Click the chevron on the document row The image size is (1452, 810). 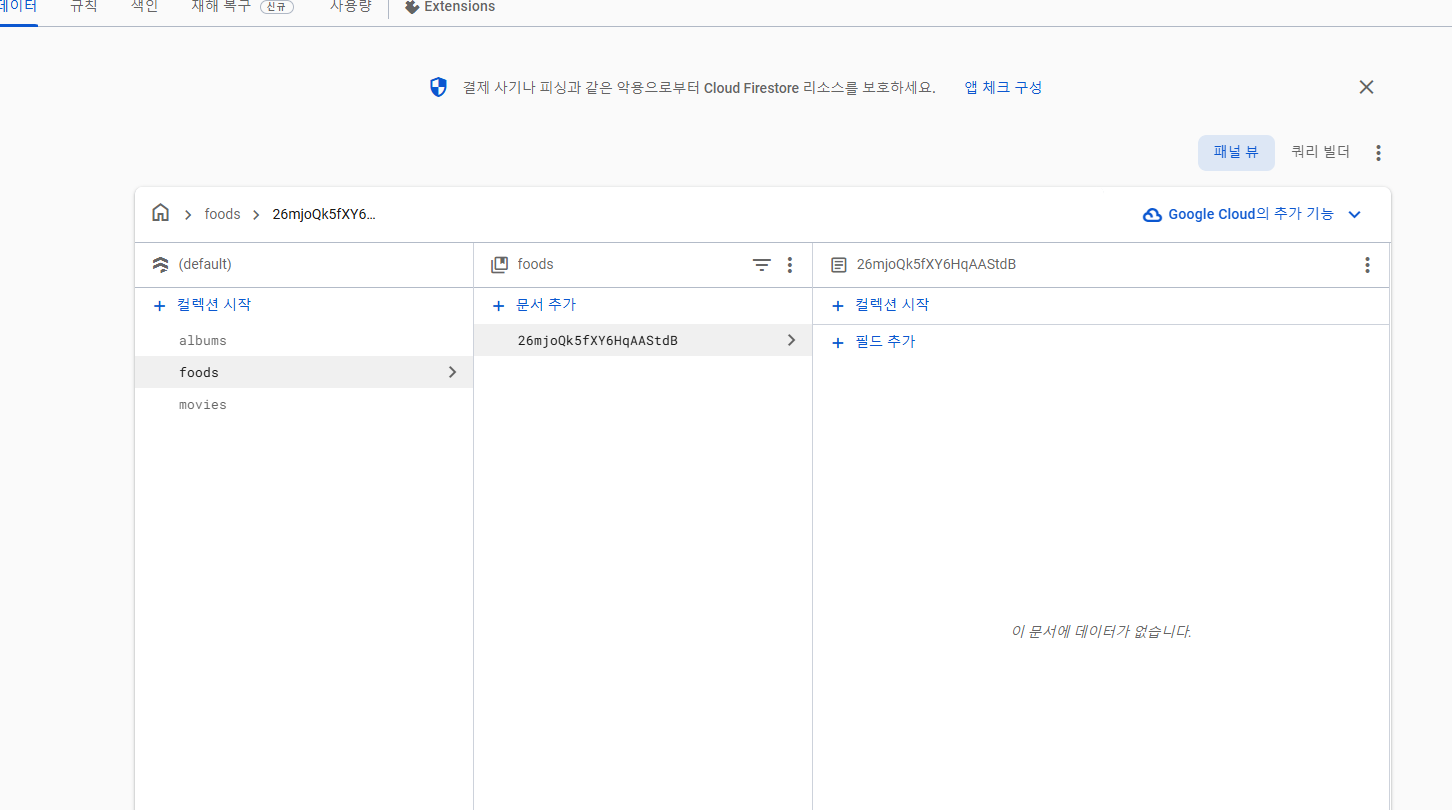pos(791,340)
